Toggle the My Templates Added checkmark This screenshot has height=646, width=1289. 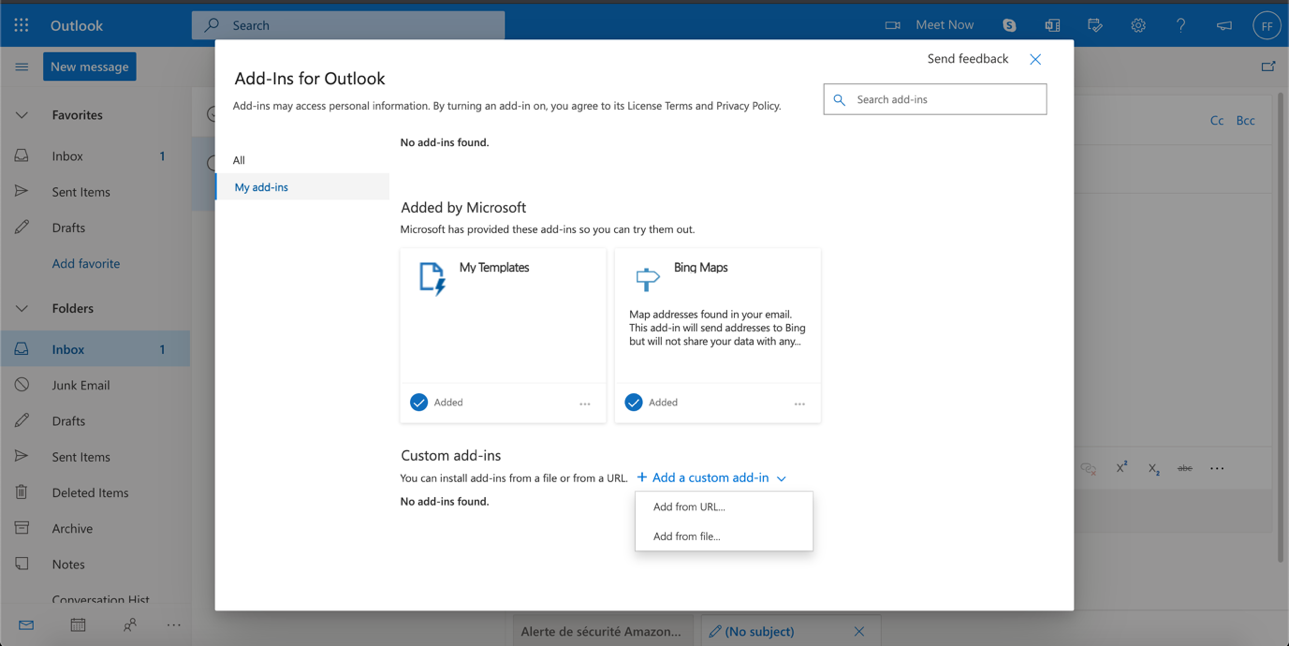point(419,402)
